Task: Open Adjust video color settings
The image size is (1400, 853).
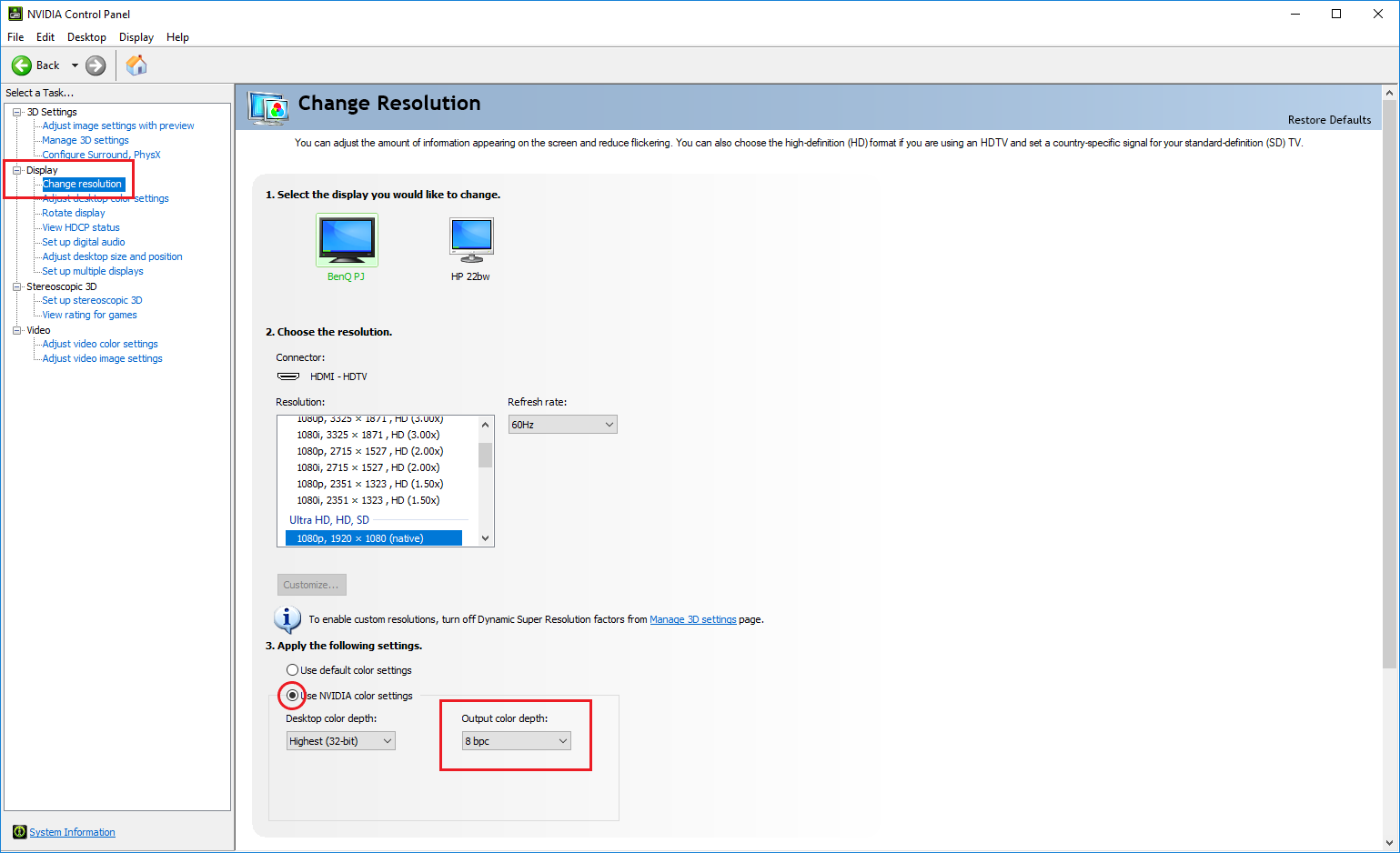Action: 100,344
